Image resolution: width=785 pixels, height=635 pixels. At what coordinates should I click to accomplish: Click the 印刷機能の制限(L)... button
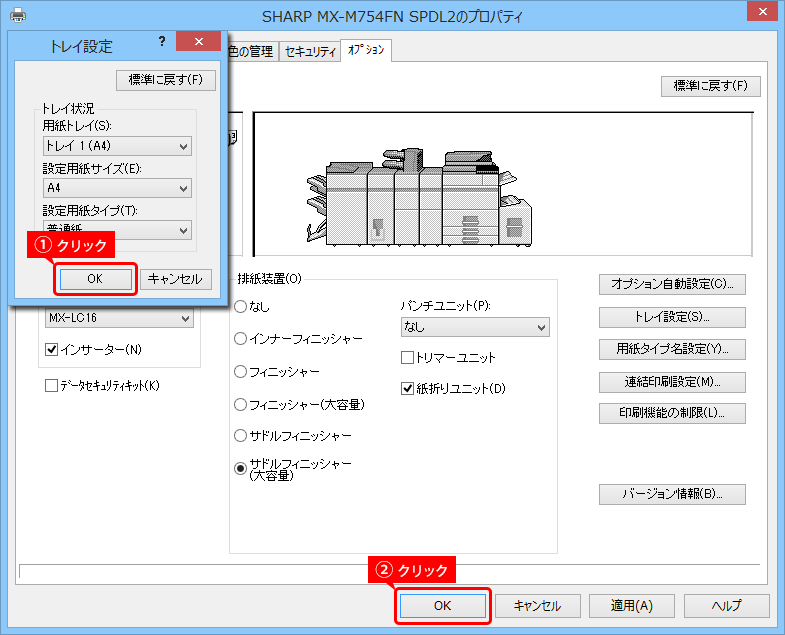pos(672,413)
